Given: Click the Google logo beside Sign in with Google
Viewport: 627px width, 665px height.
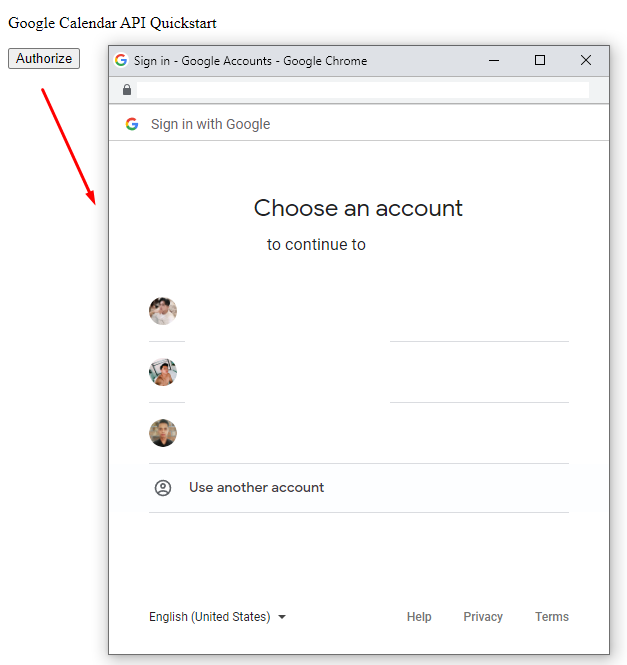Looking at the screenshot, I should pyautogui.click(x=132, y=124).
